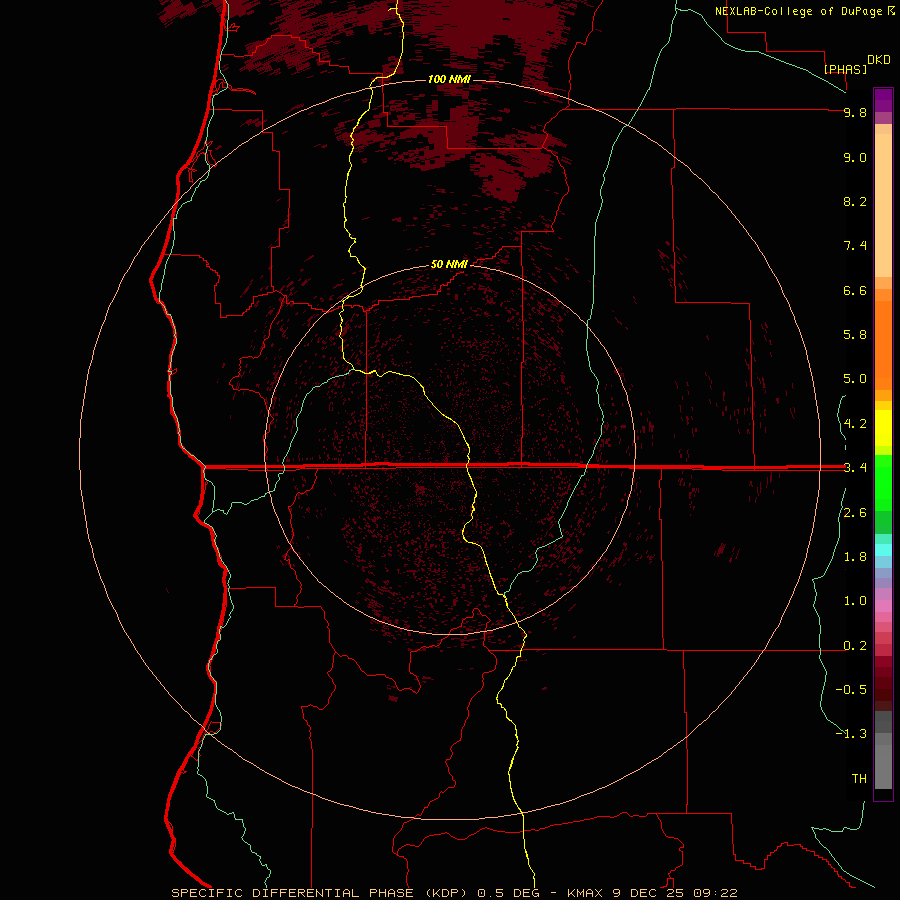Click the 7.4 scale value

[x=855, y=246]
